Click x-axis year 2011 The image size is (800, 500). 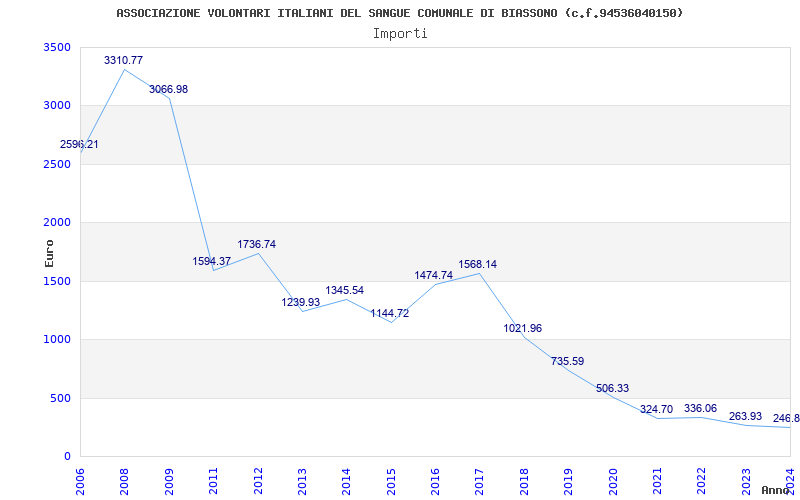tap(214, 481)
